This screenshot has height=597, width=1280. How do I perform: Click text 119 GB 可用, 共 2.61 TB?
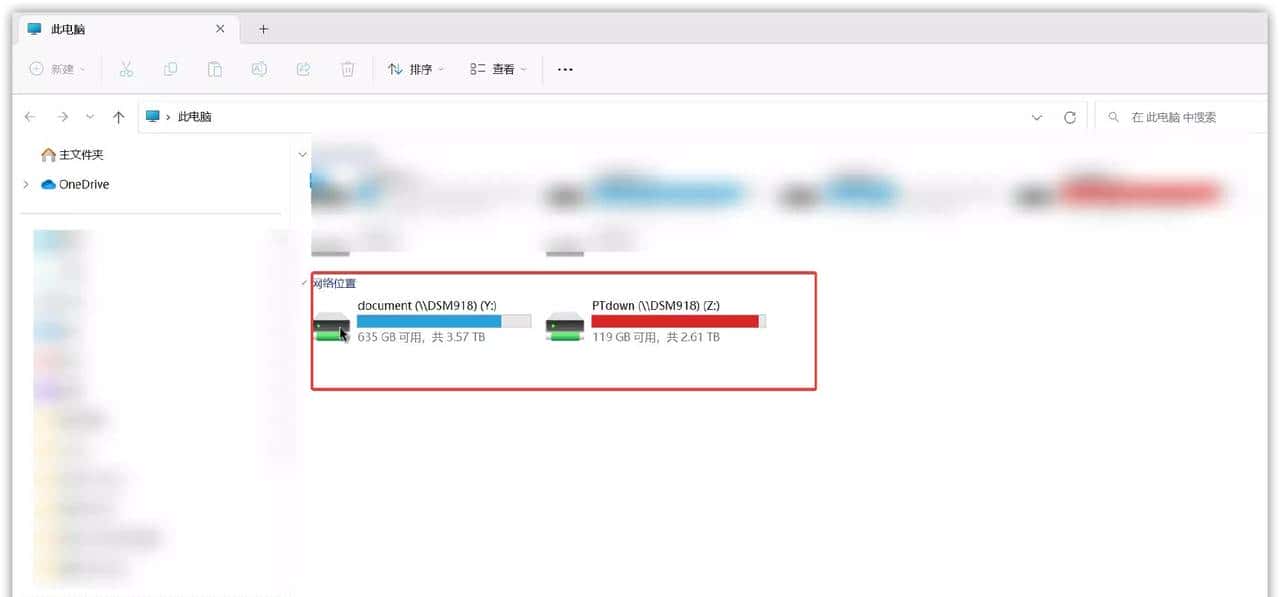point(655,338)
